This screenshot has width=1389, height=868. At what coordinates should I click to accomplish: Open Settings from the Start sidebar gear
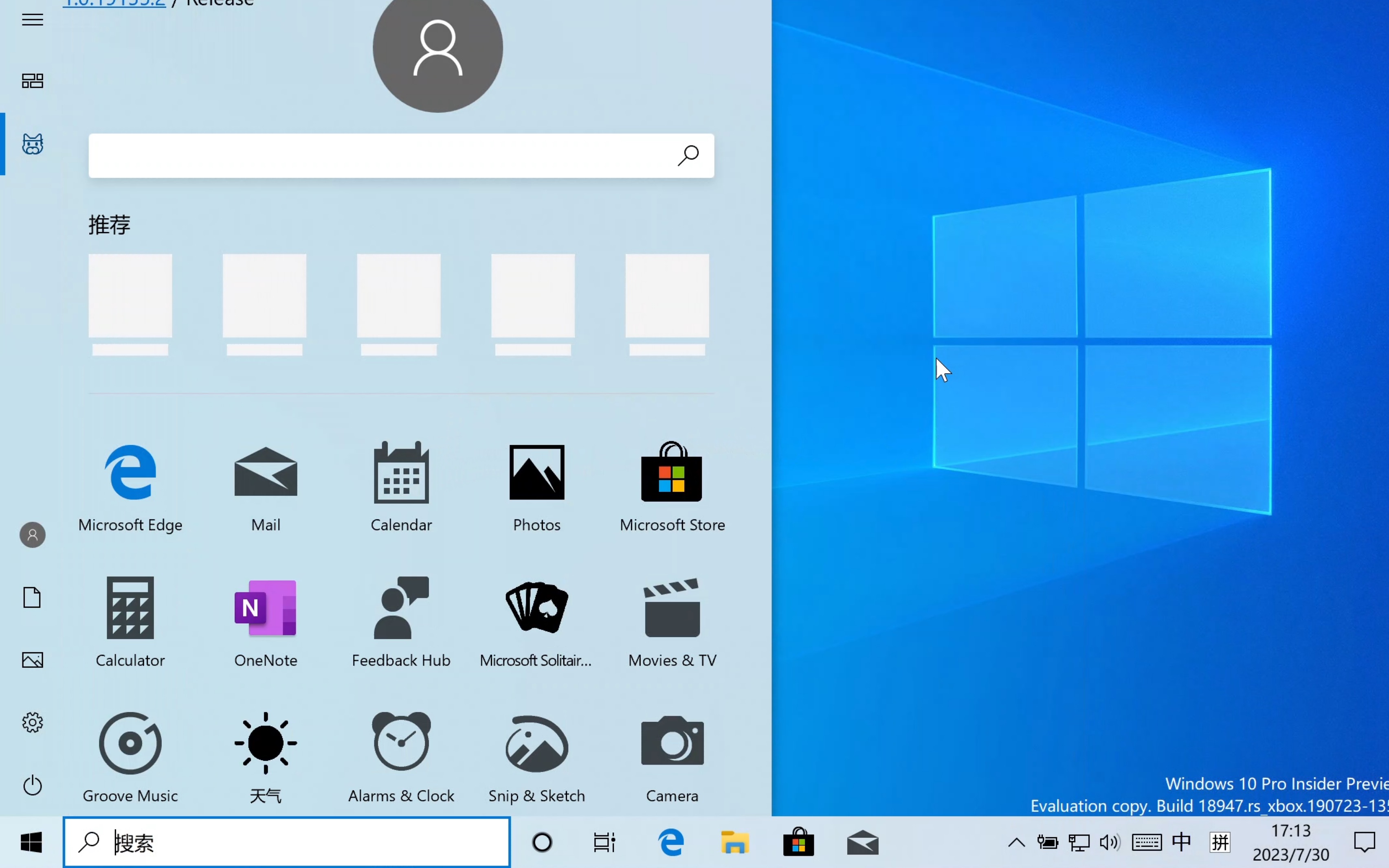tap(32, 722)
